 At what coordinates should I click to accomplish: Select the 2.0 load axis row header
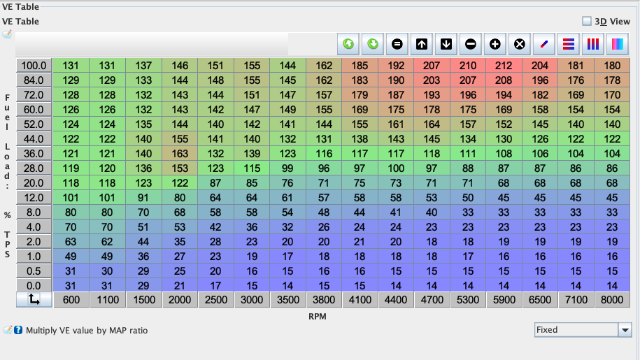tap(34, 242)
